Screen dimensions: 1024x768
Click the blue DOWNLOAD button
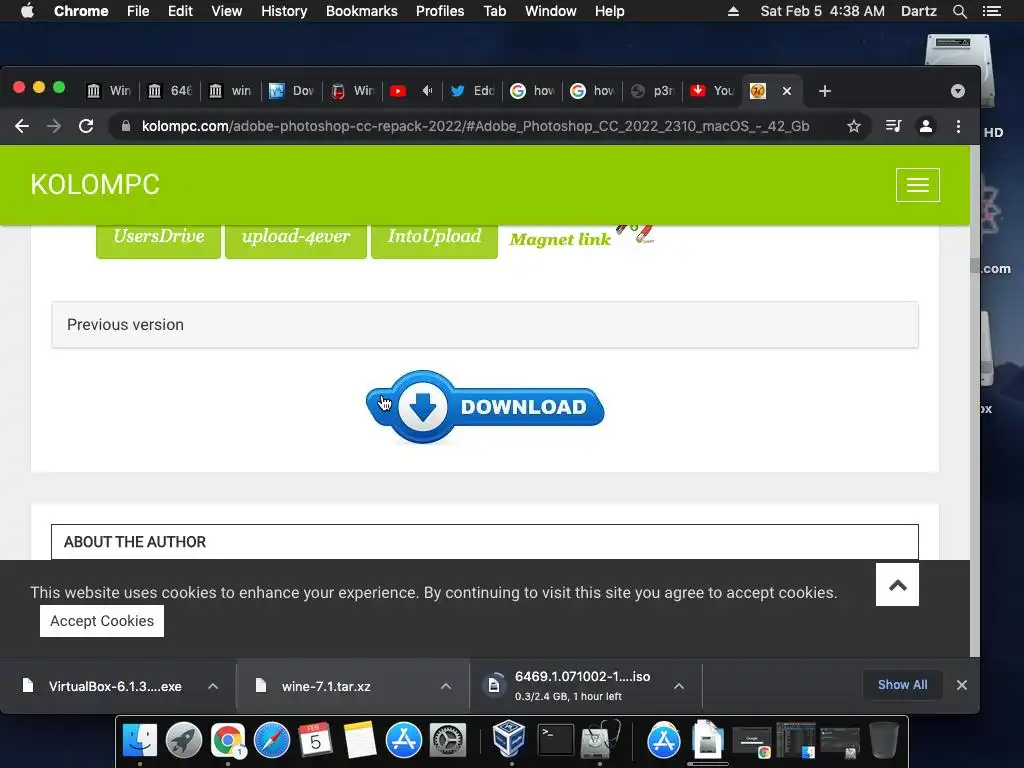click(485, 407)
